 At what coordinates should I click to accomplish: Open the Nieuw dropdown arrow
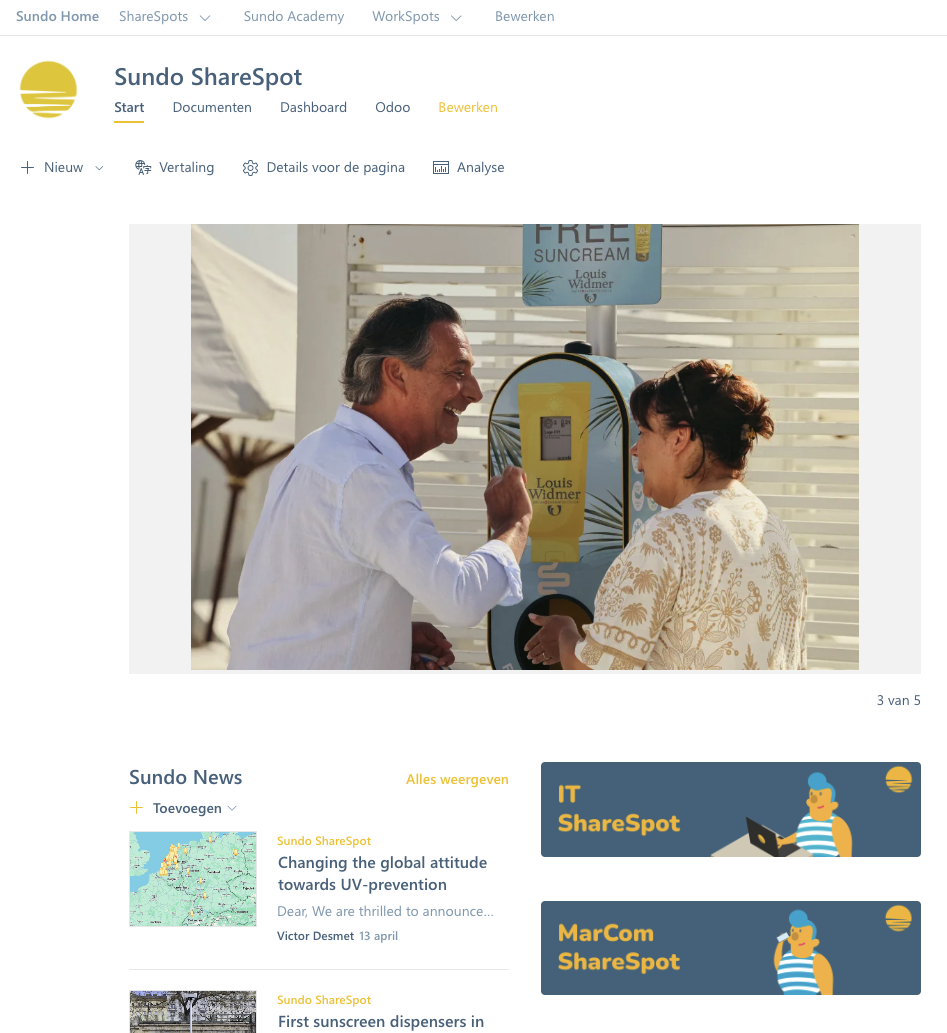(x=100, y=168)
